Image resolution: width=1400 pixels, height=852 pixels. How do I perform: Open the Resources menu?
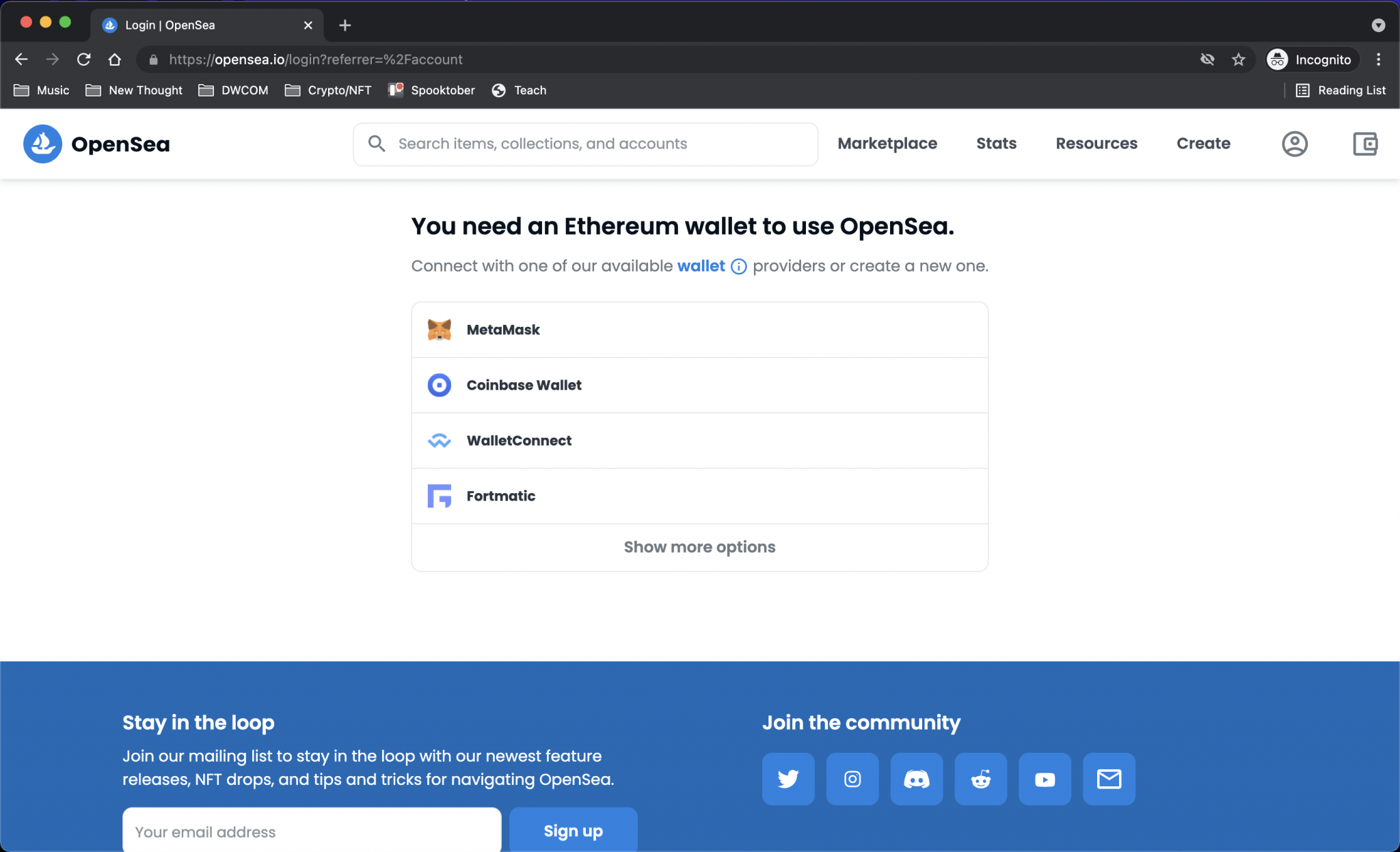pyautogui.click(x=1096, y=144)
